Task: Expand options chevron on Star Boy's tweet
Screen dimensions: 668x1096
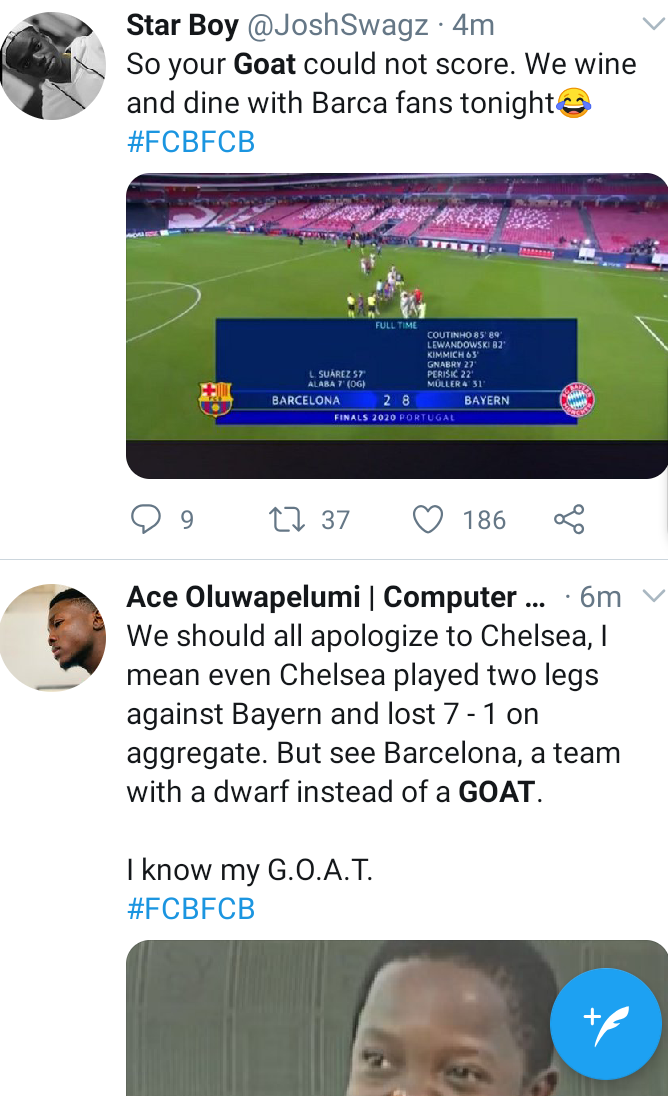Action: (x=653, y=24)
